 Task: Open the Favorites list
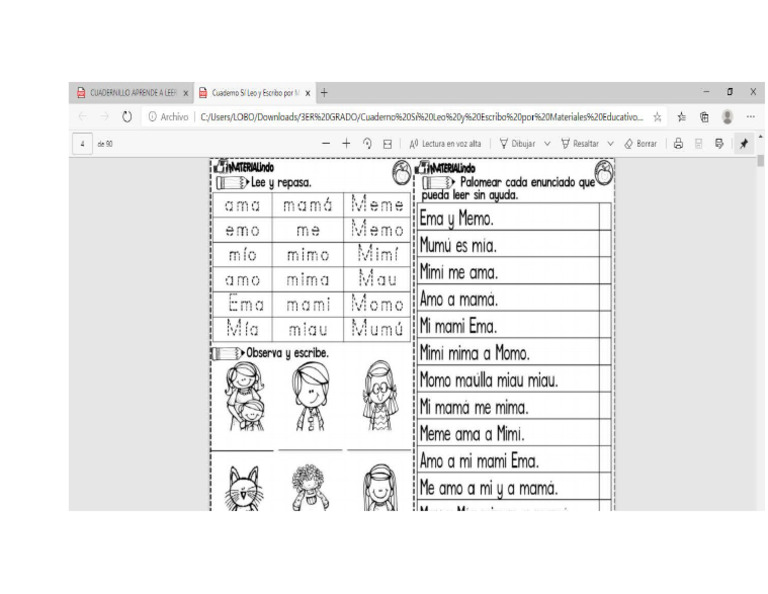pyautogui.click(x=681, y=117)
